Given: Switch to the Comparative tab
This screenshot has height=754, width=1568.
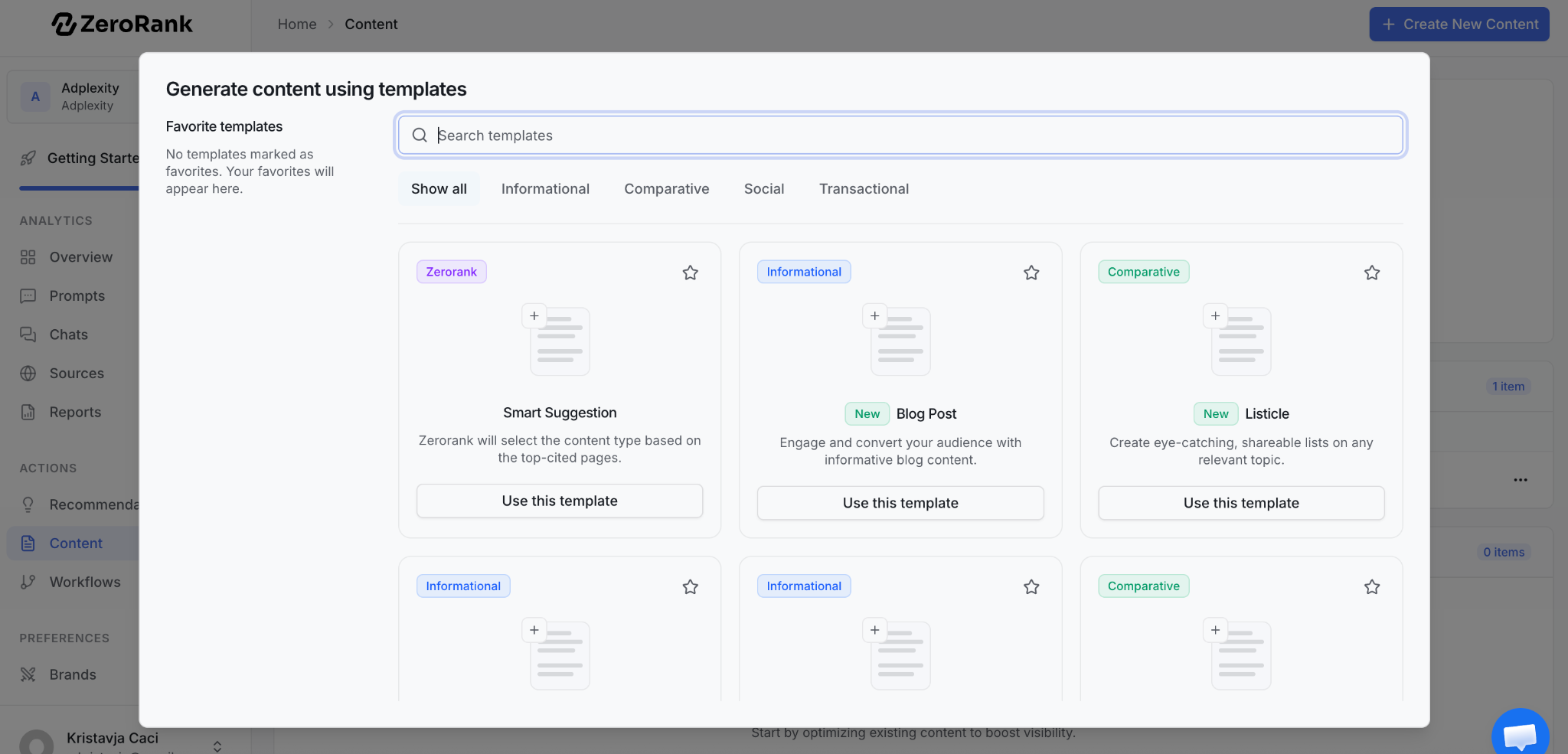Looking at the screenshot, I should point(667,189).
